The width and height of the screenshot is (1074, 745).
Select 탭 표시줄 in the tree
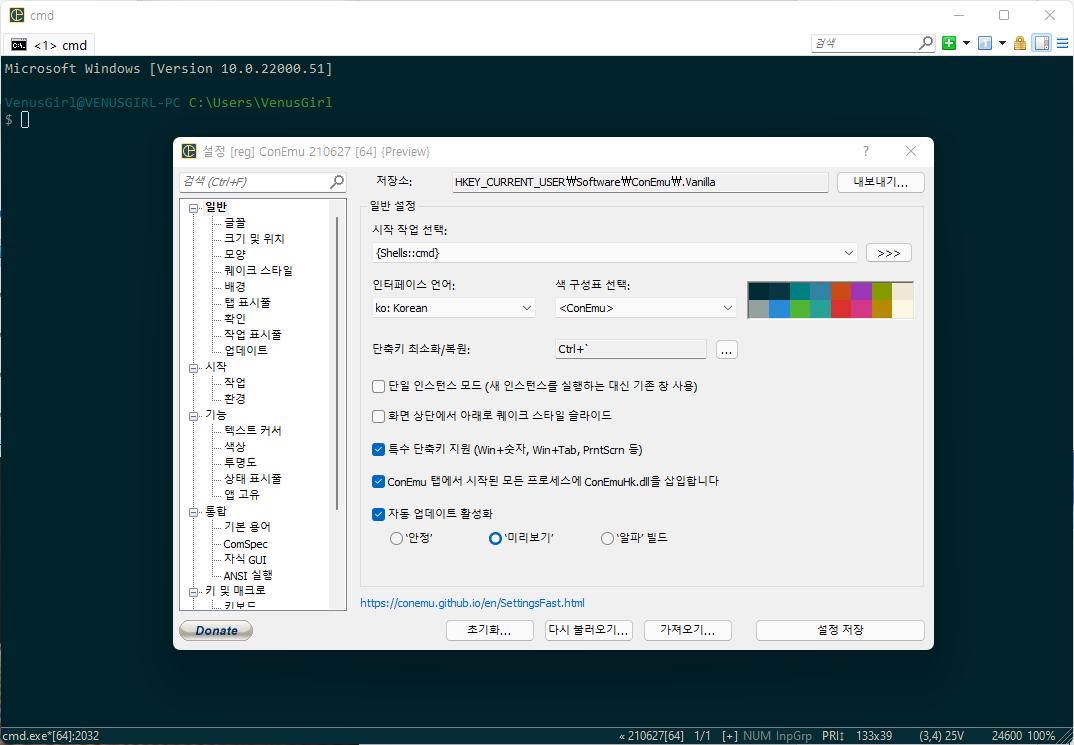(x=247, y=303)
